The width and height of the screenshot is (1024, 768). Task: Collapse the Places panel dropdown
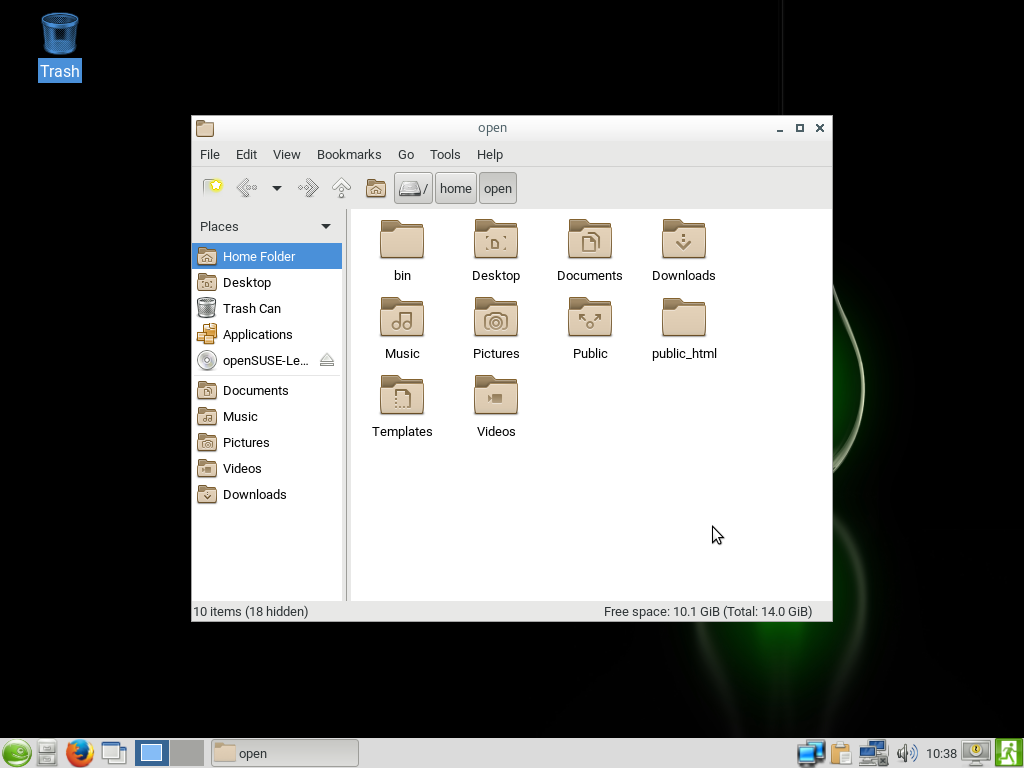(x=324, y=226)
